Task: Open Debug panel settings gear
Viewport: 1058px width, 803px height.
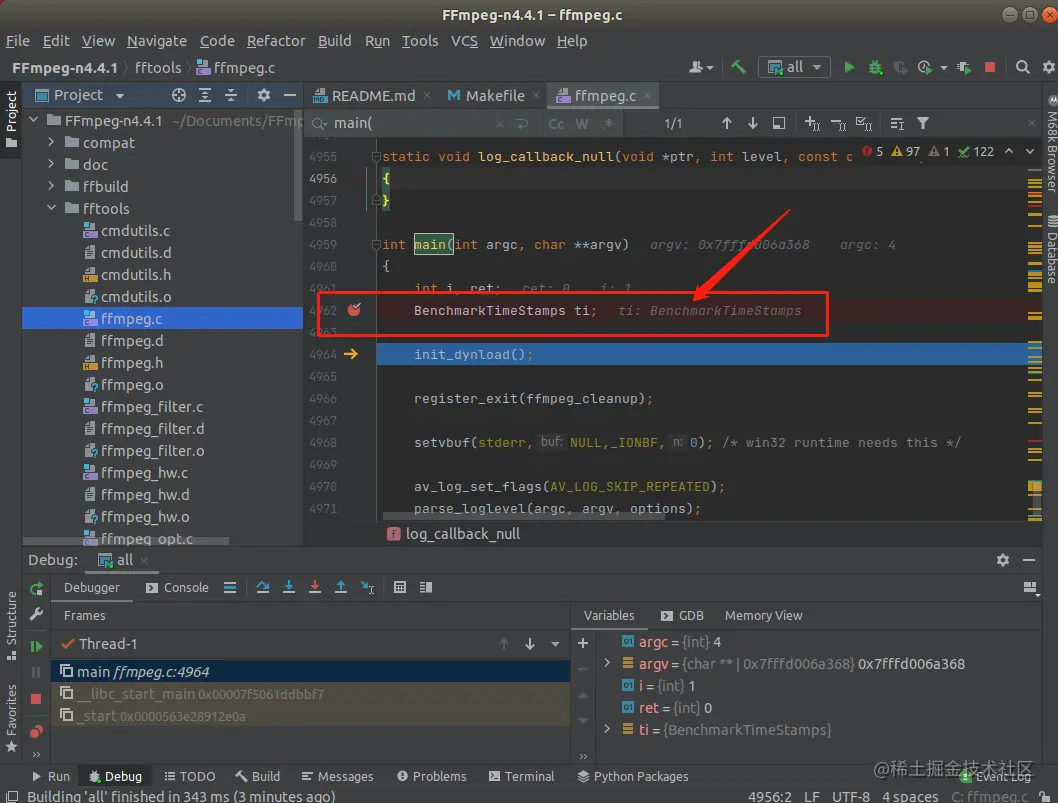Action: (1003, 559)
